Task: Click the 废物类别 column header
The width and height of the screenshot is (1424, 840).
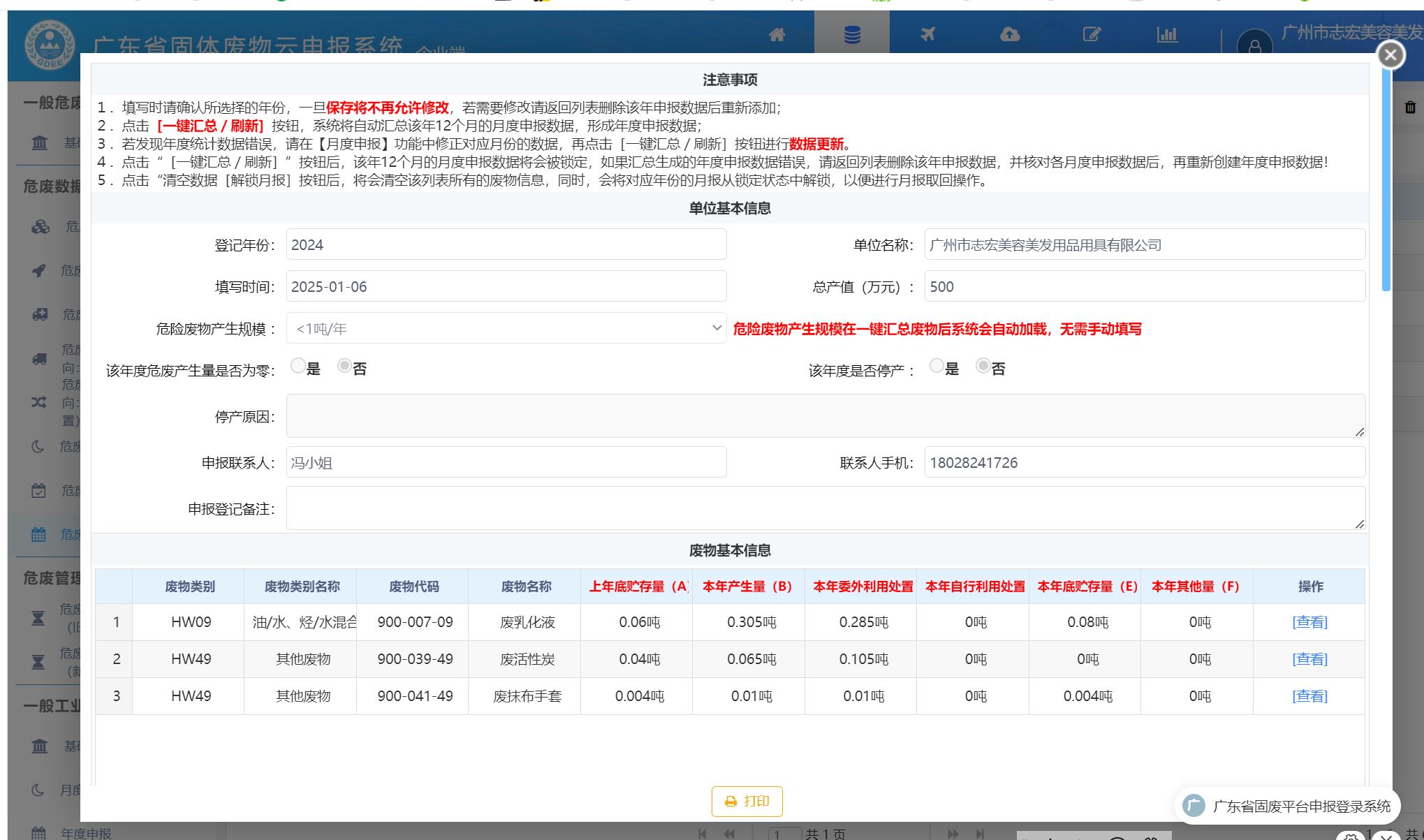Action: [189, 587]
